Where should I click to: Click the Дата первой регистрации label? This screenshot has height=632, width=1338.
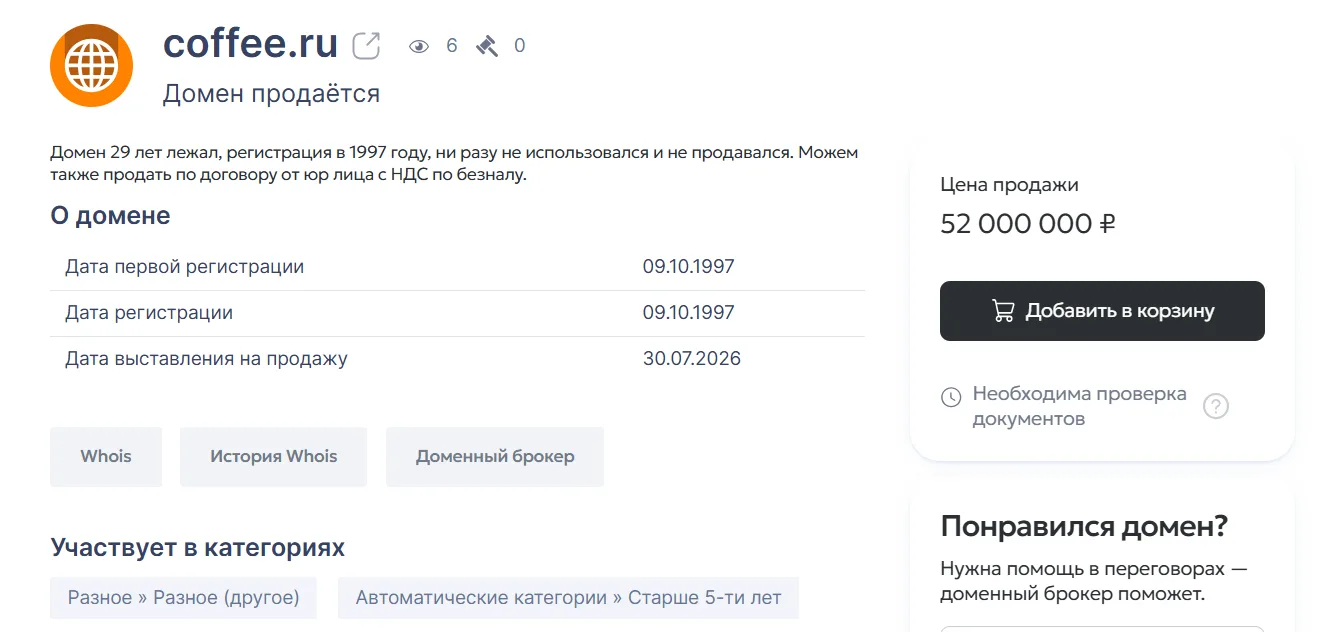(185, 267)
